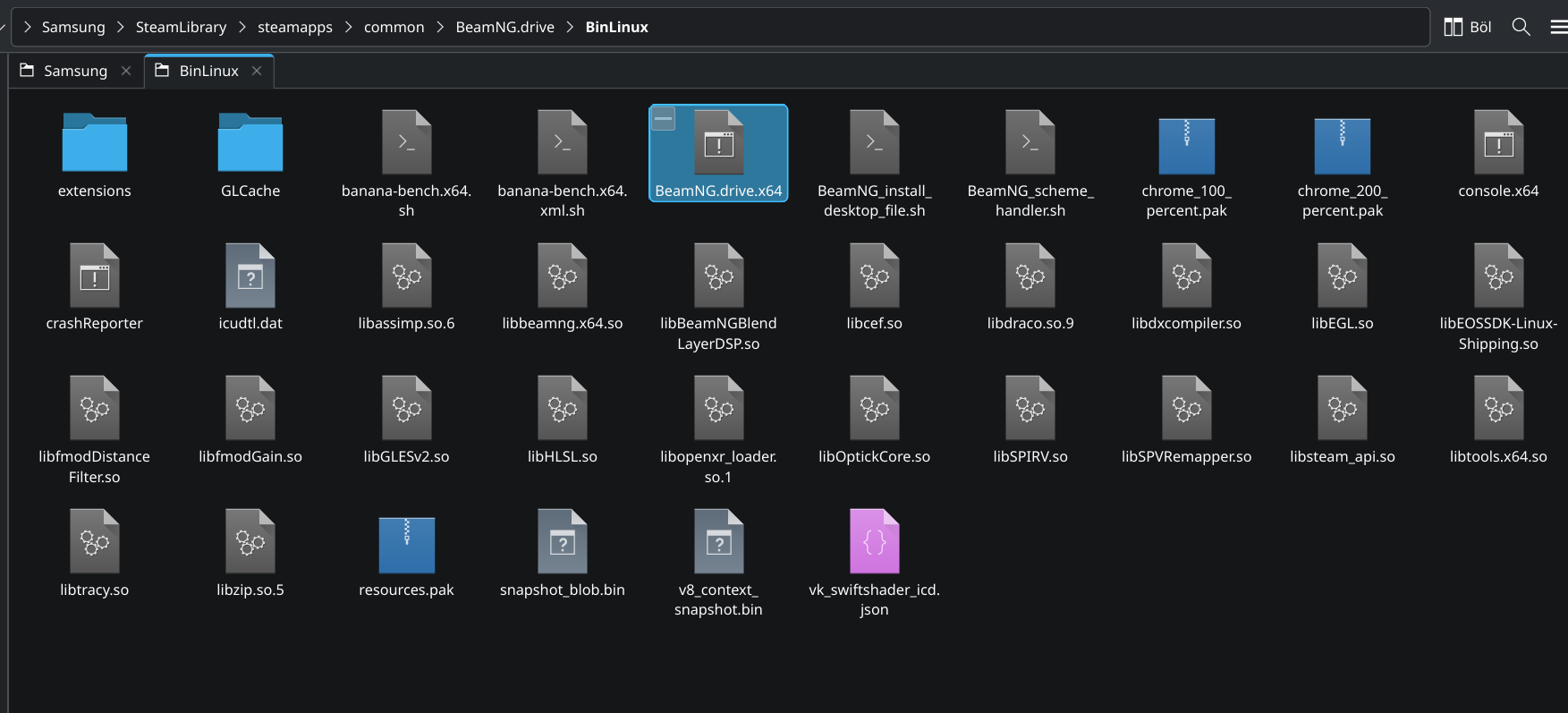Select the libfmodGain.so library icon
The width and height of the screenshot is (1568, 713).
[x=250, y=408]
